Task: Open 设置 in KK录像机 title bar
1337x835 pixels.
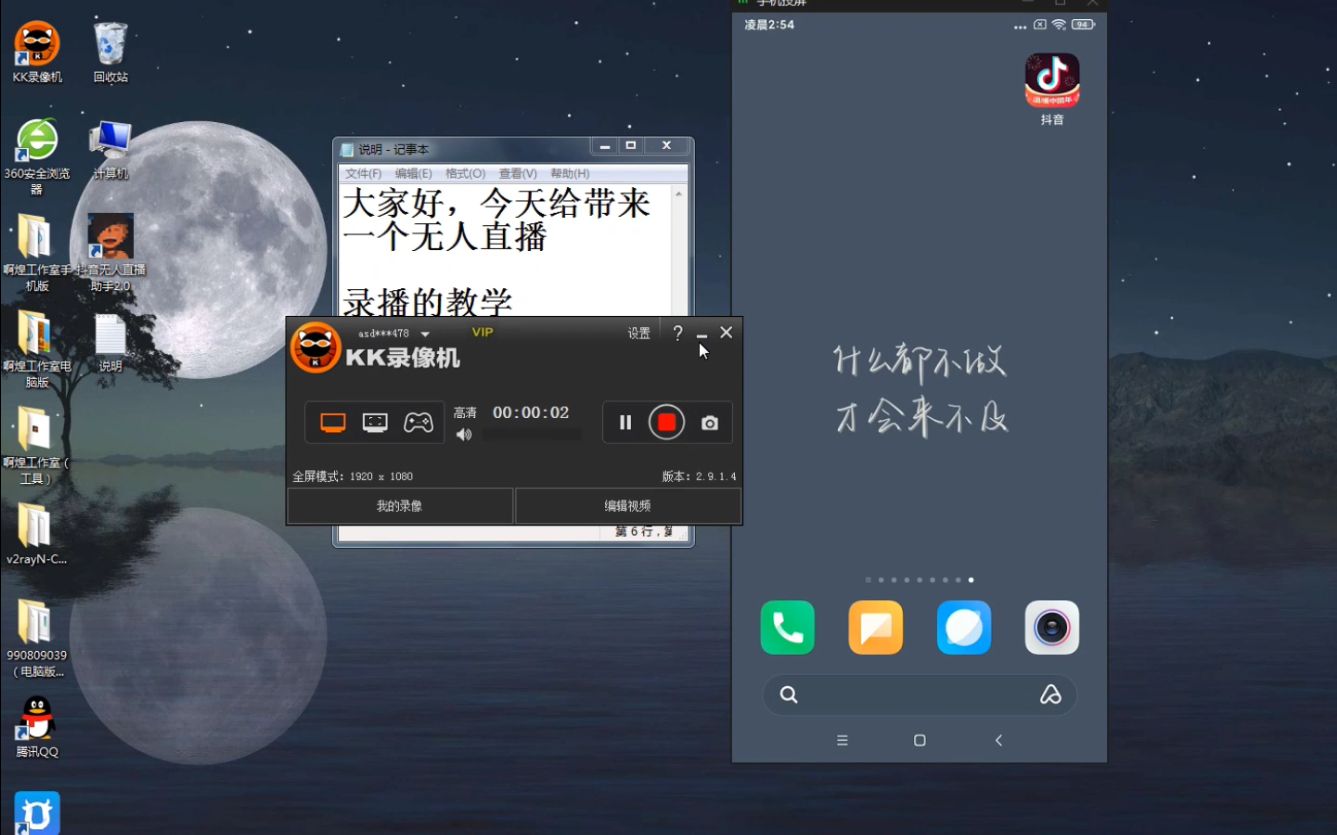Action: (638, 333)
